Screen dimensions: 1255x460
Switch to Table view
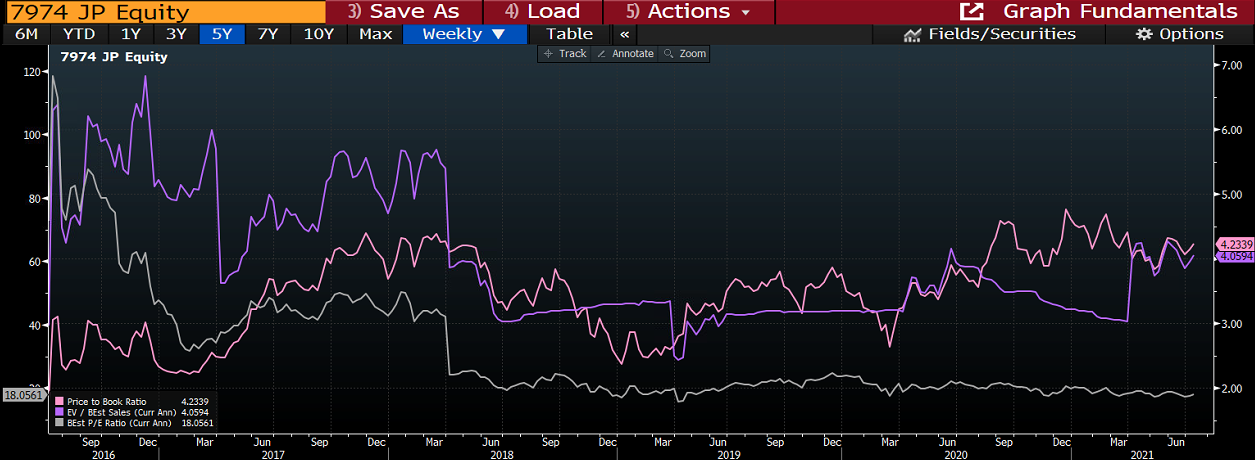point(569,34)
